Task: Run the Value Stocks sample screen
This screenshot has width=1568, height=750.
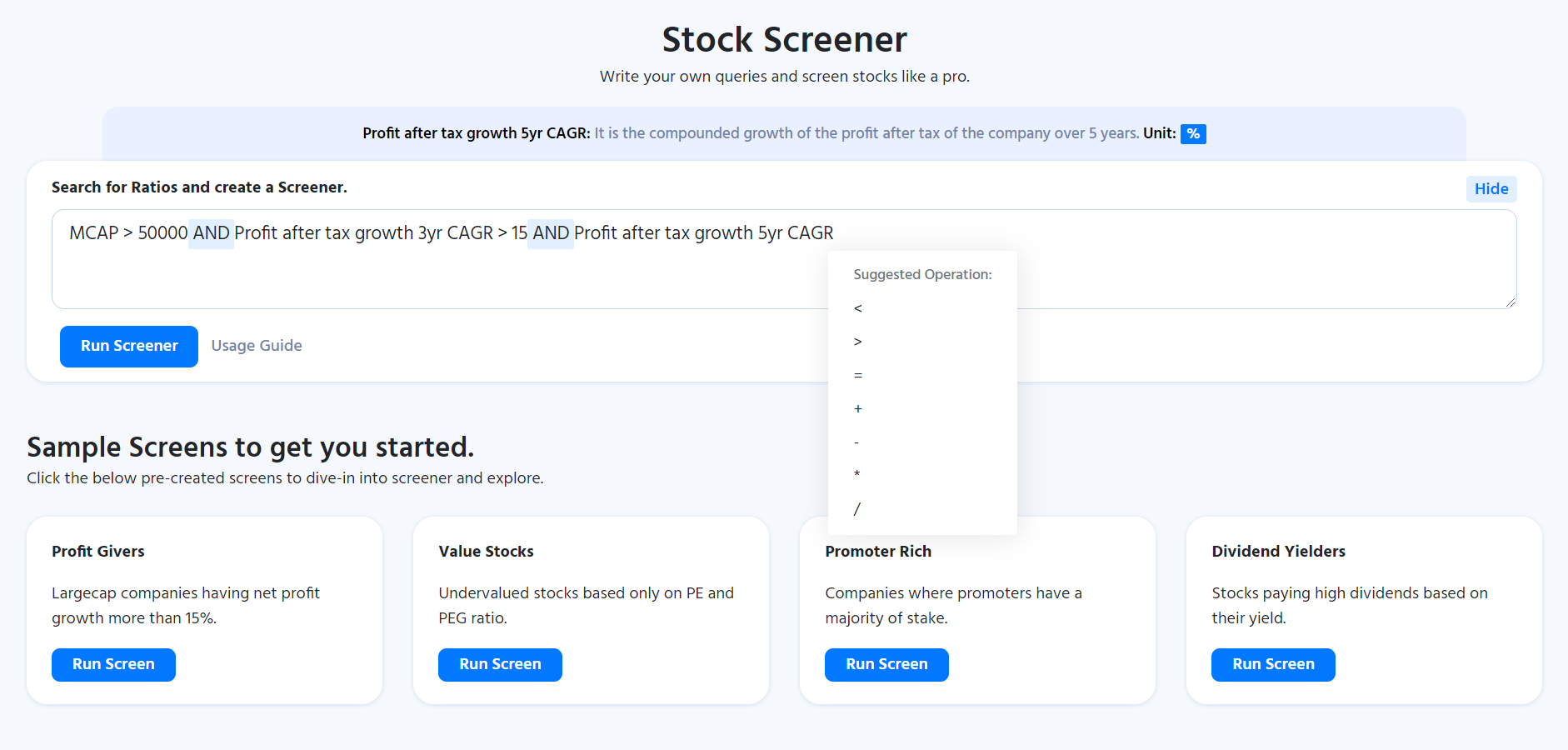Action: 500,664
